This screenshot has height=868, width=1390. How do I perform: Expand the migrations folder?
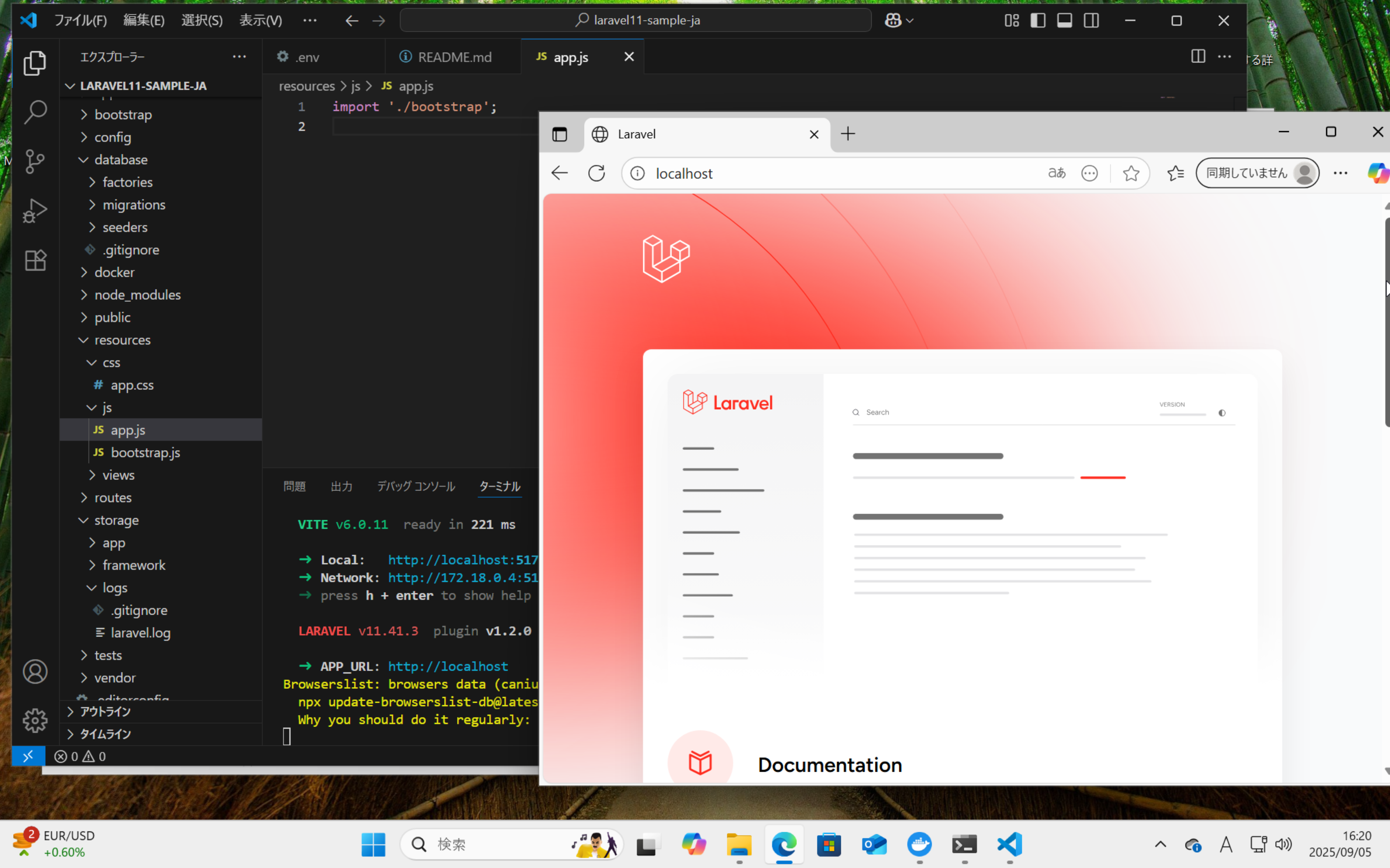134,205
